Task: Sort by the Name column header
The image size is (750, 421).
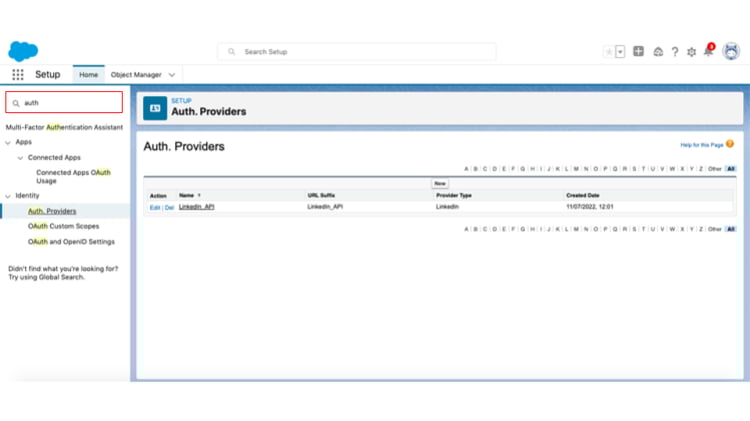Action: (189, 195)
